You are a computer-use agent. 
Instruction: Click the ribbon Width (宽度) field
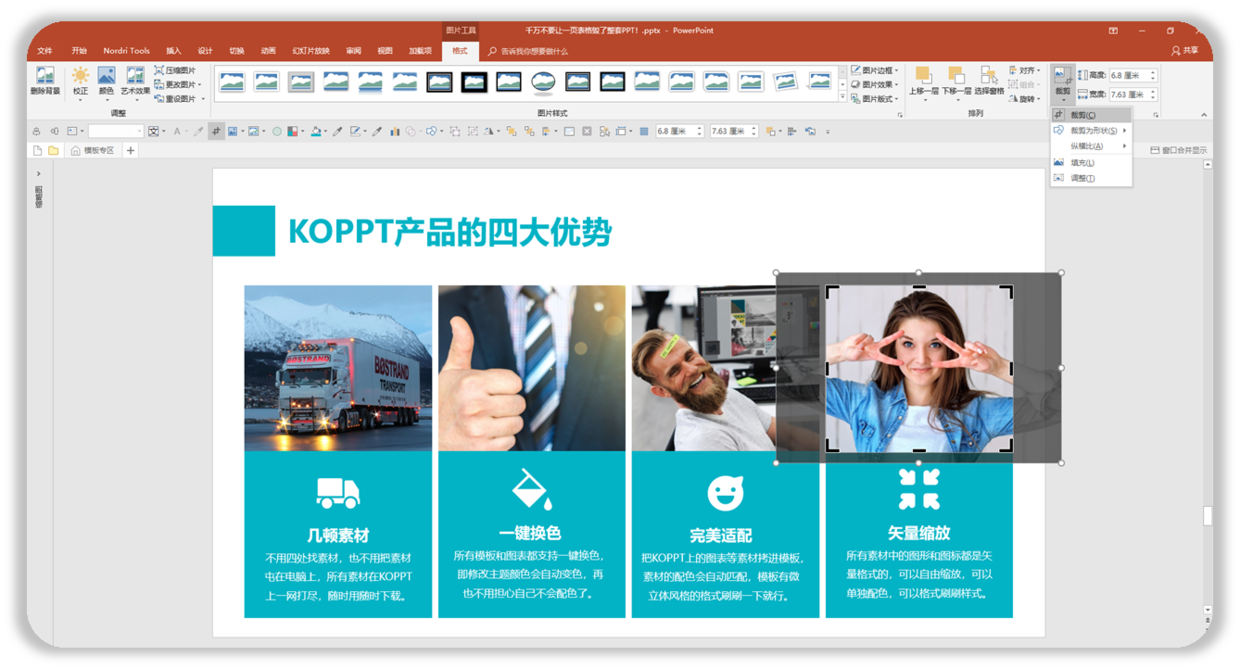click(1133, 95)
